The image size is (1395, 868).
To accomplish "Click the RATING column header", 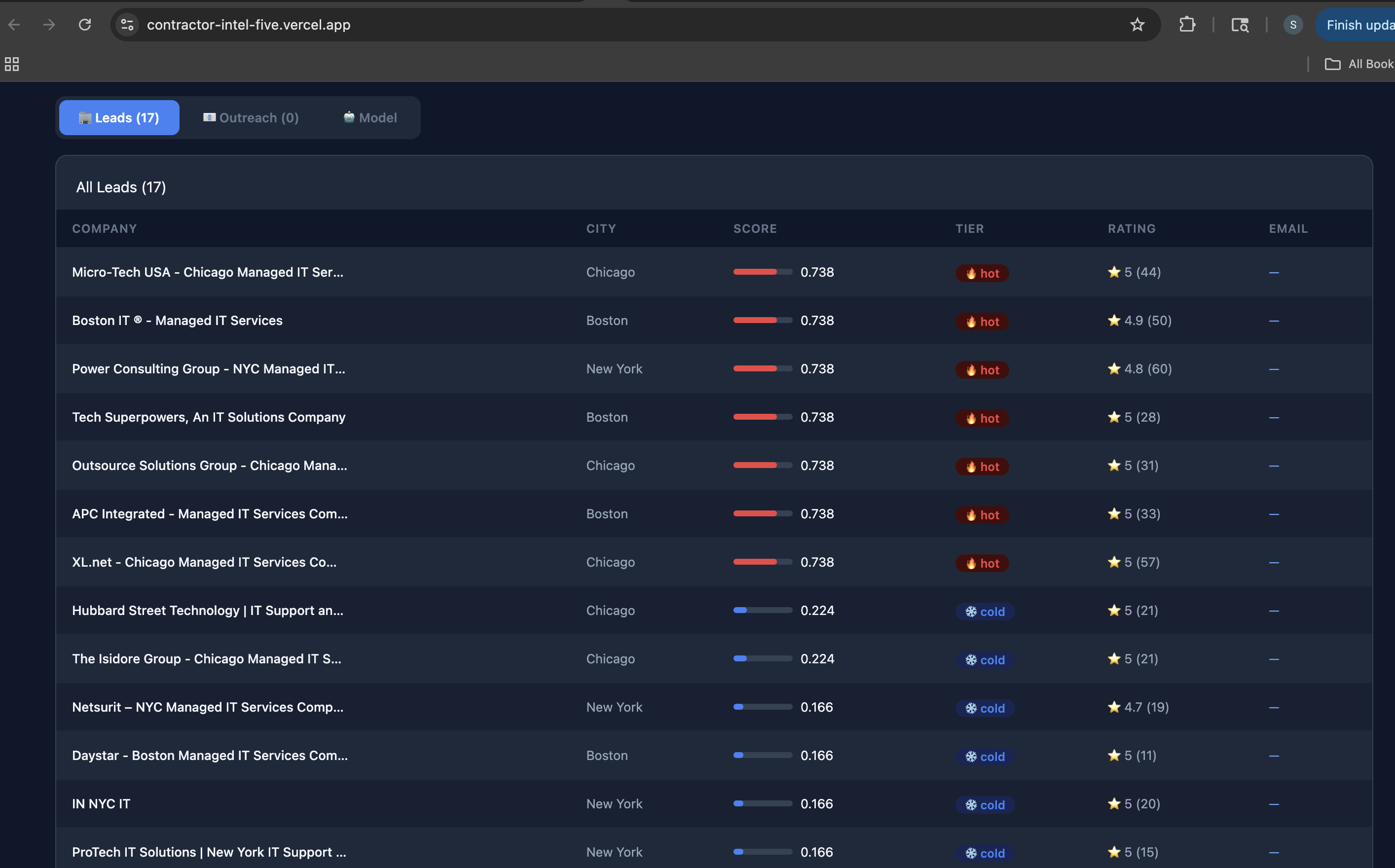I will tap(1132, 228).
